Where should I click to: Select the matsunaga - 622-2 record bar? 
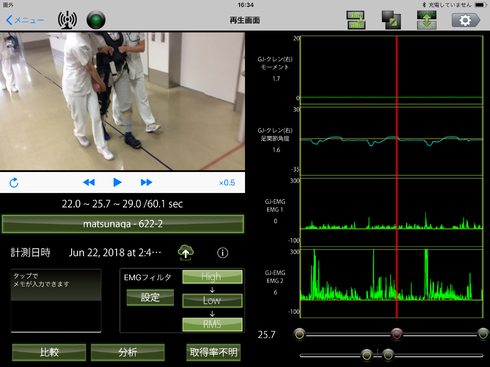click(123, 224)
